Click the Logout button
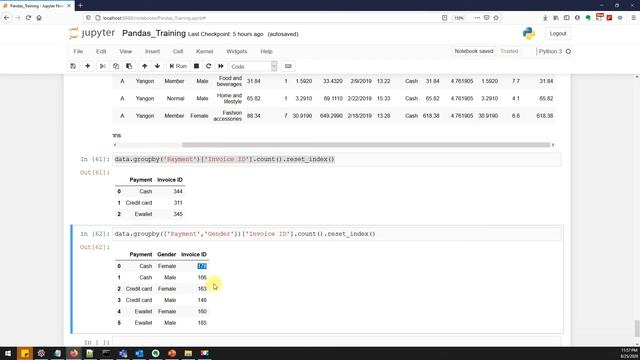The width and height of the screenshot is (640, 360). [558, 33]
